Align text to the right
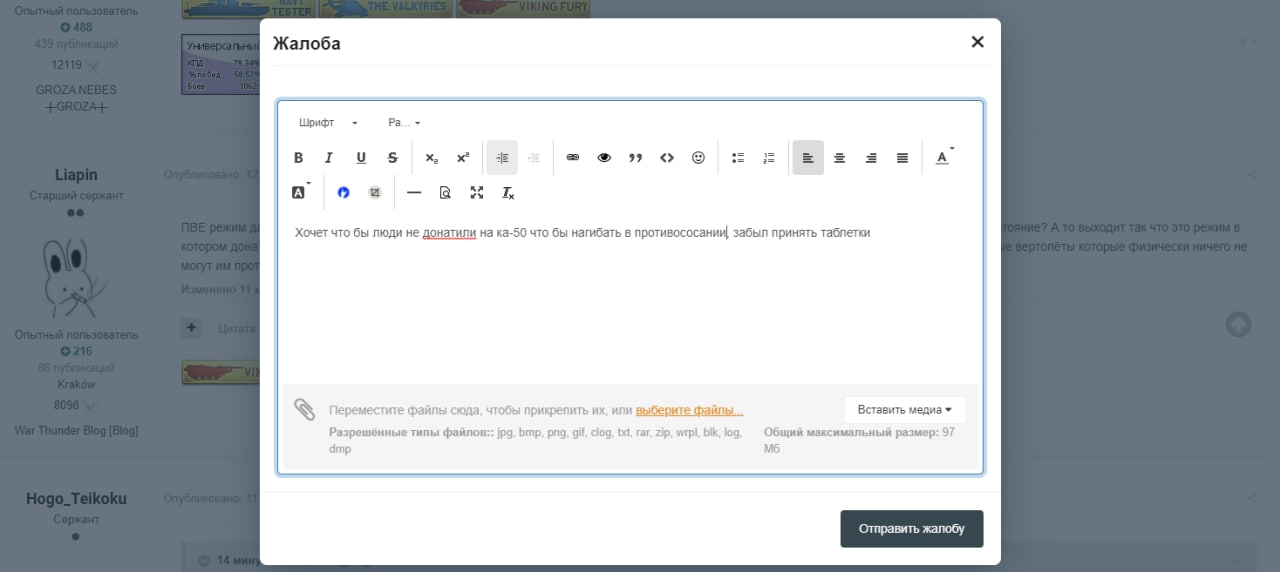Viewport: 1280px width, 572px height. pyautogui.click(x=871, y=158)
